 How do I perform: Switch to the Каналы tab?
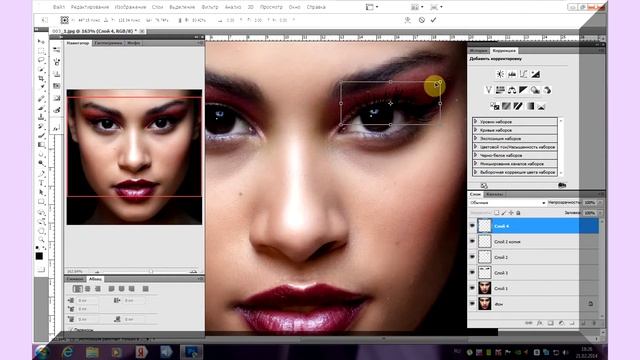coord(494,194)
